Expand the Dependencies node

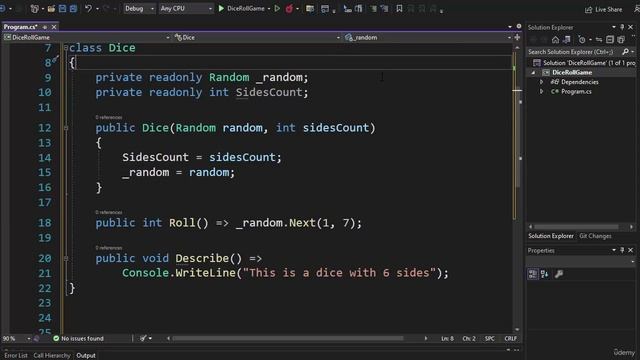pos(542,82)
